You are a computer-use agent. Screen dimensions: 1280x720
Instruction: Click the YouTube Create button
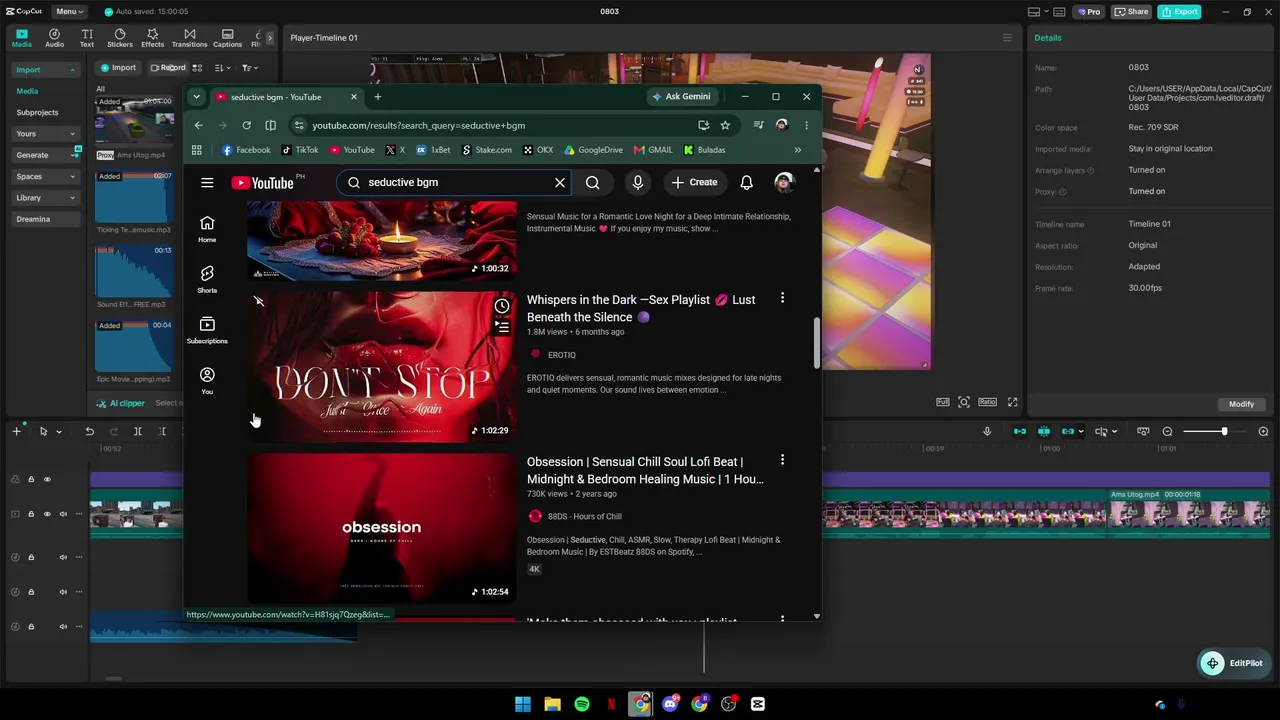coord(694,183)
